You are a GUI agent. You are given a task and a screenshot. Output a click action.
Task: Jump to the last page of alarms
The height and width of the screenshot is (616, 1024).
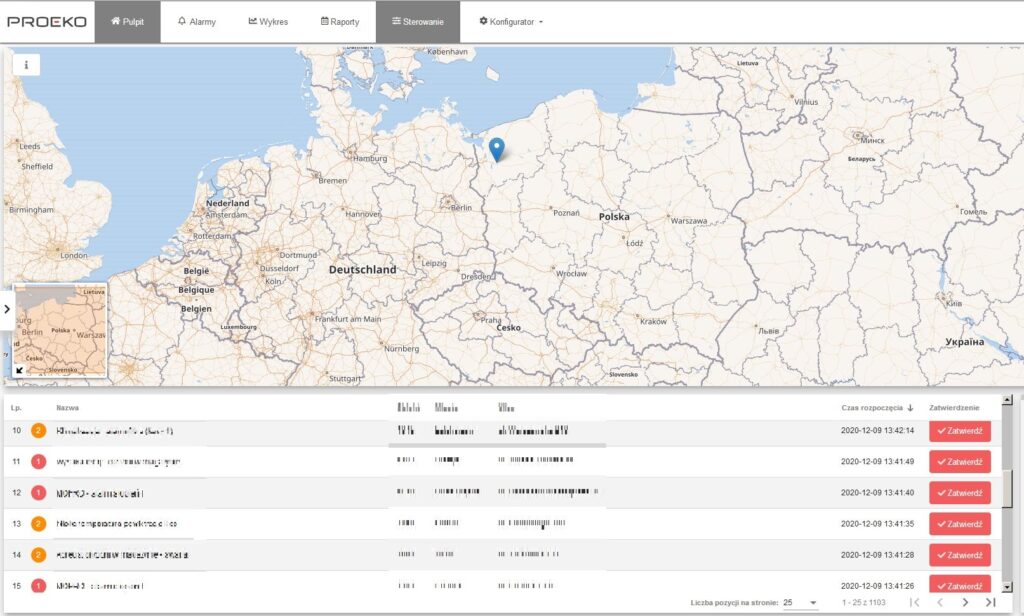pos(990,602)
